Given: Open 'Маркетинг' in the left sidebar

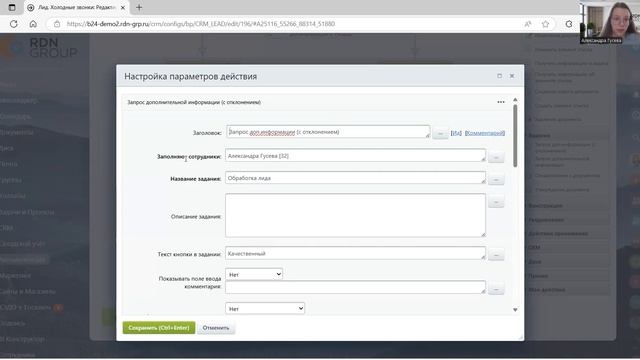Looking at the screenshot, I should tap(16, 276).
